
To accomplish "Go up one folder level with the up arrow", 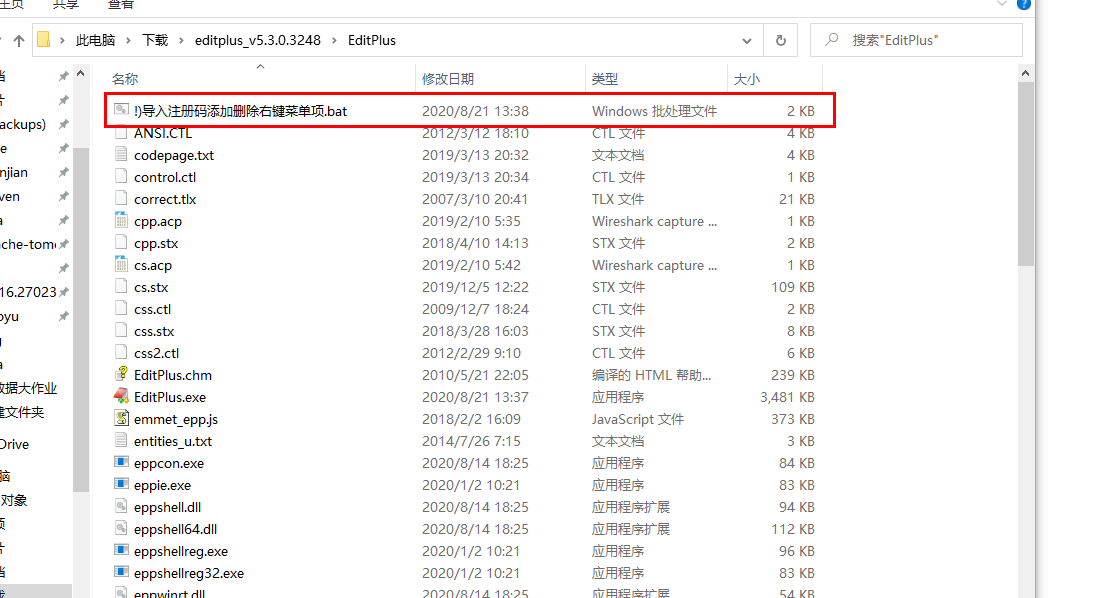I will tap(19, 41).
